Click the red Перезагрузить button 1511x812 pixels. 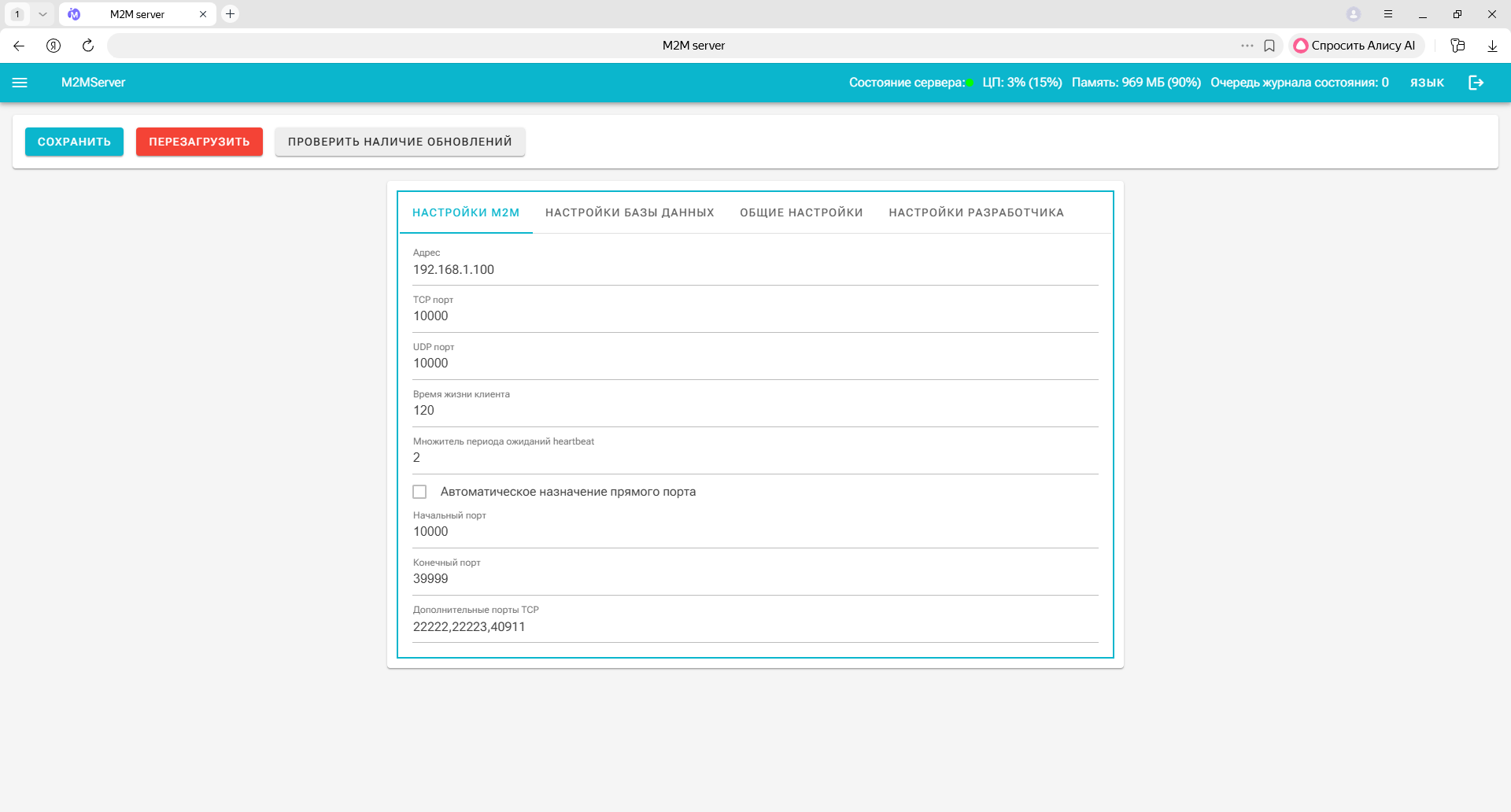[x=199, y=142]
